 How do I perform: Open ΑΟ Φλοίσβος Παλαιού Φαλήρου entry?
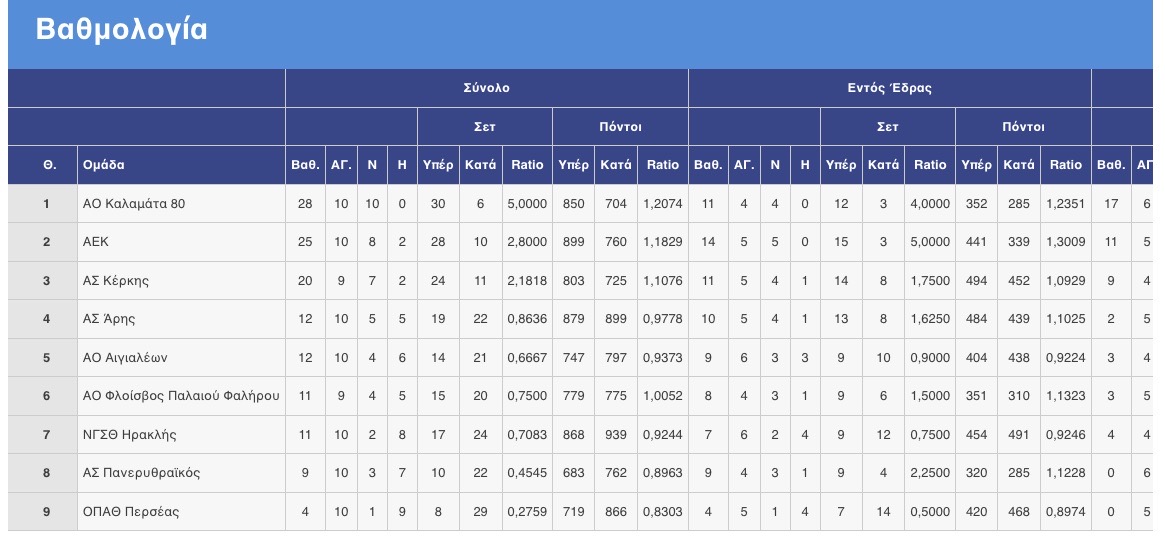click(x=181, y=396)
